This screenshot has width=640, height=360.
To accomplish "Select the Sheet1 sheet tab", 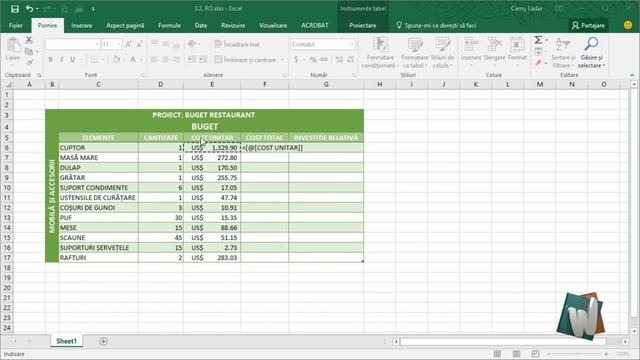I will coord(67,341).
